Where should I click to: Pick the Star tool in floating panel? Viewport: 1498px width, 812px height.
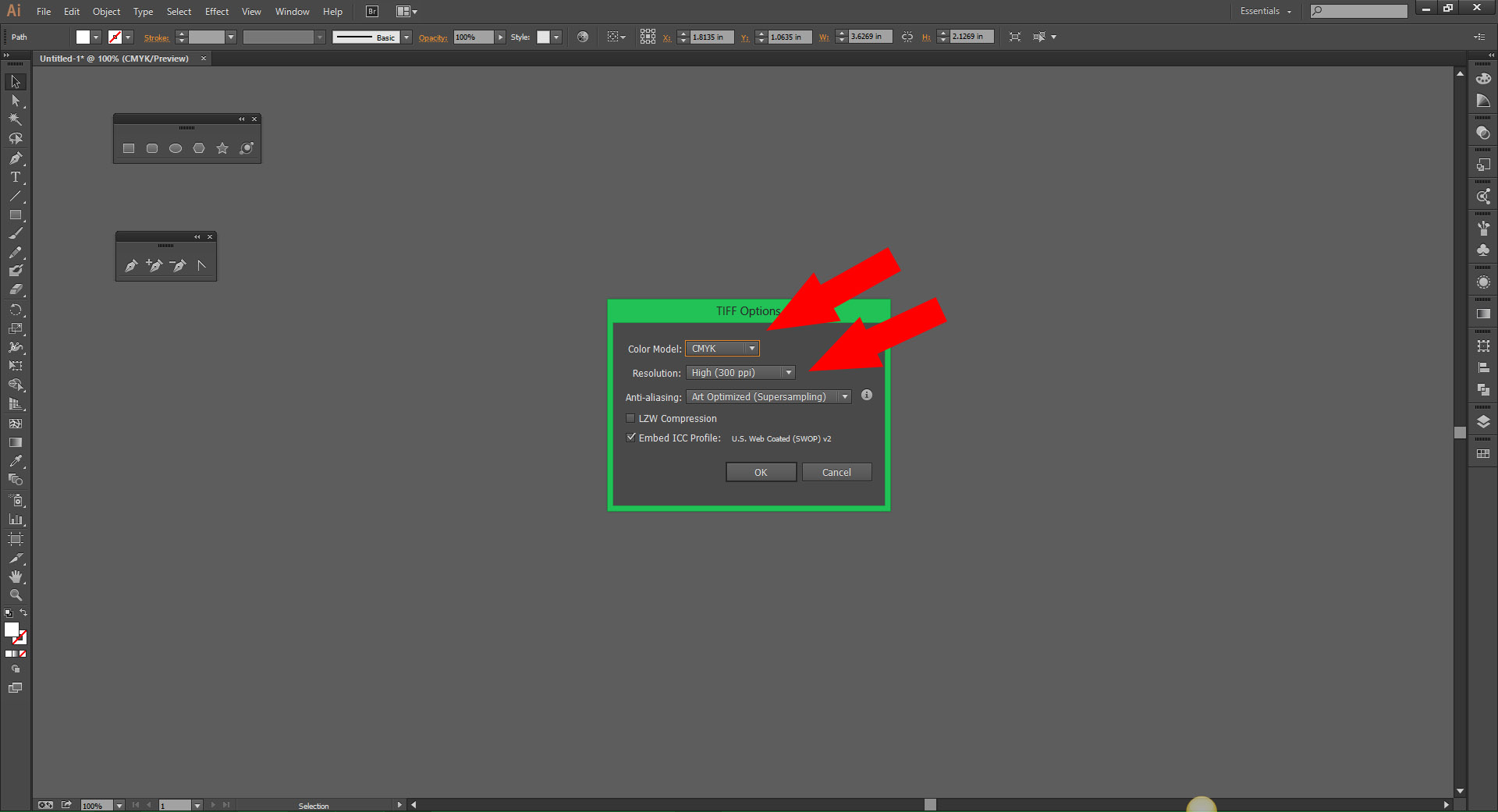coord(222,148)
